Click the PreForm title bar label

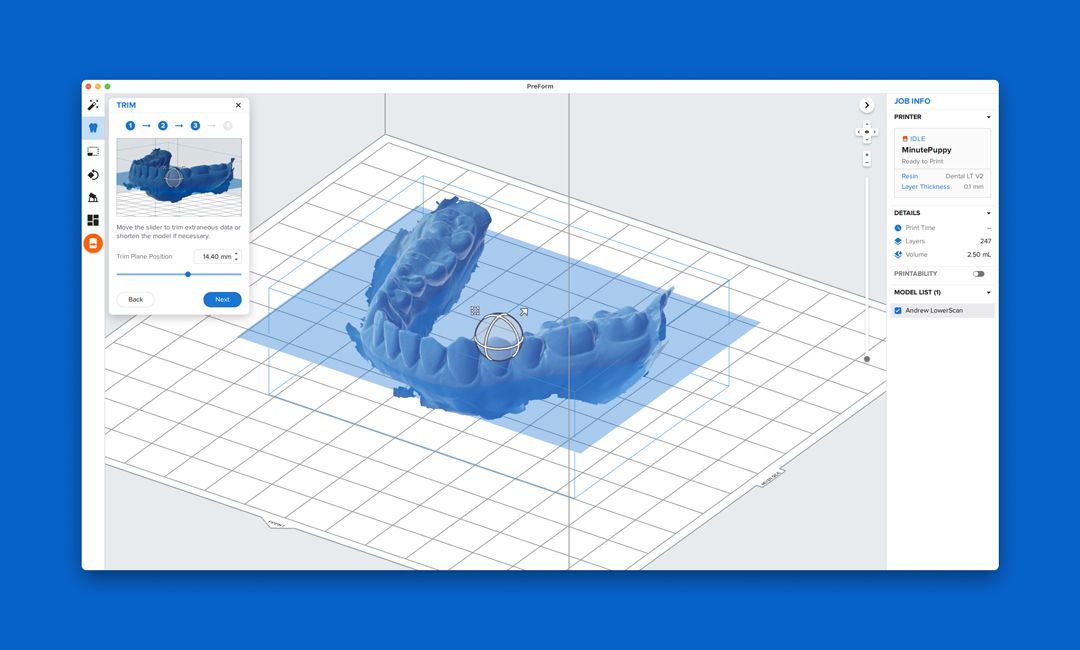pyautogui.click(x=538, y=86)
